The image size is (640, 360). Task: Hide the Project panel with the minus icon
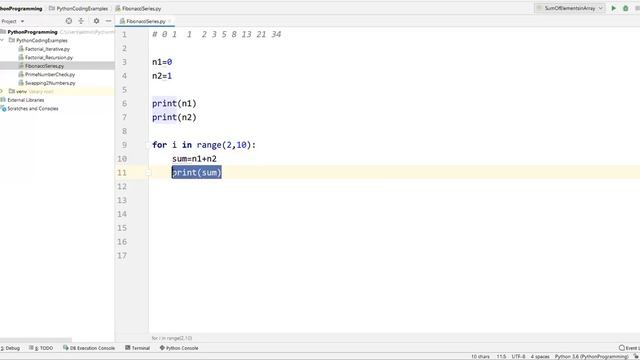click(x=109, y=21)
